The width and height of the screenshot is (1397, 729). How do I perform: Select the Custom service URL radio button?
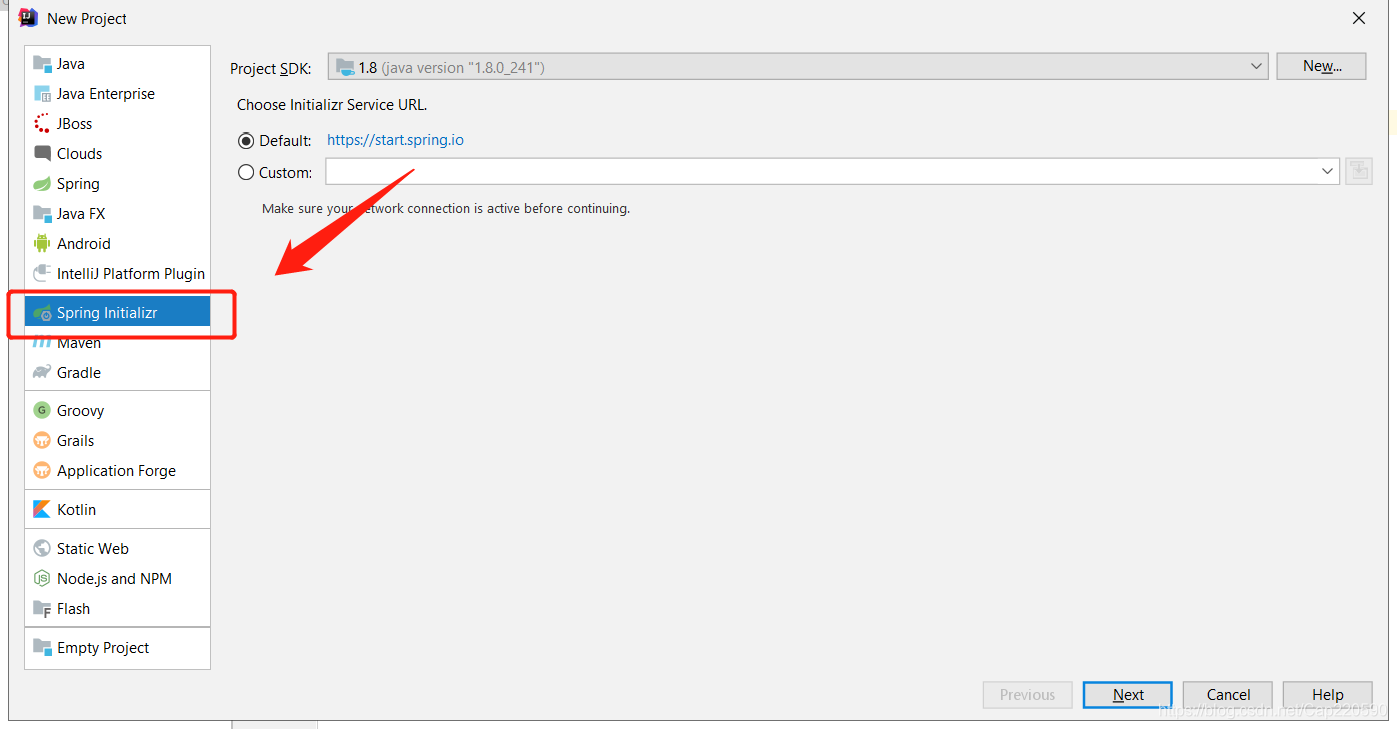click(x=246, y=173)
